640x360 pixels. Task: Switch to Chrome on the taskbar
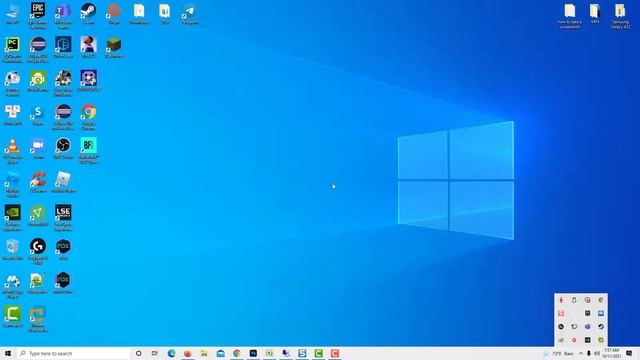coord(237,353)
